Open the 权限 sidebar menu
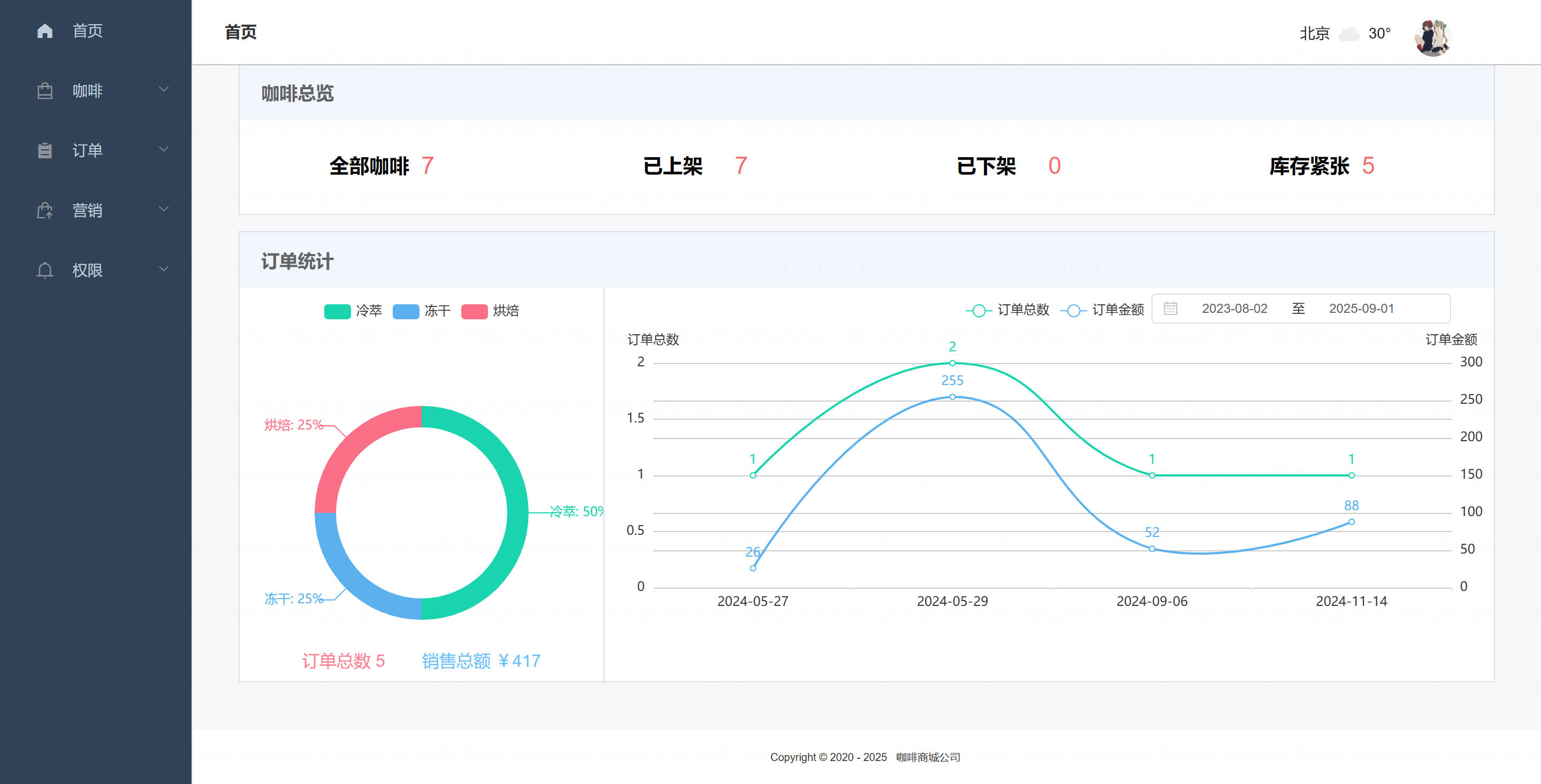 (96, 270)
